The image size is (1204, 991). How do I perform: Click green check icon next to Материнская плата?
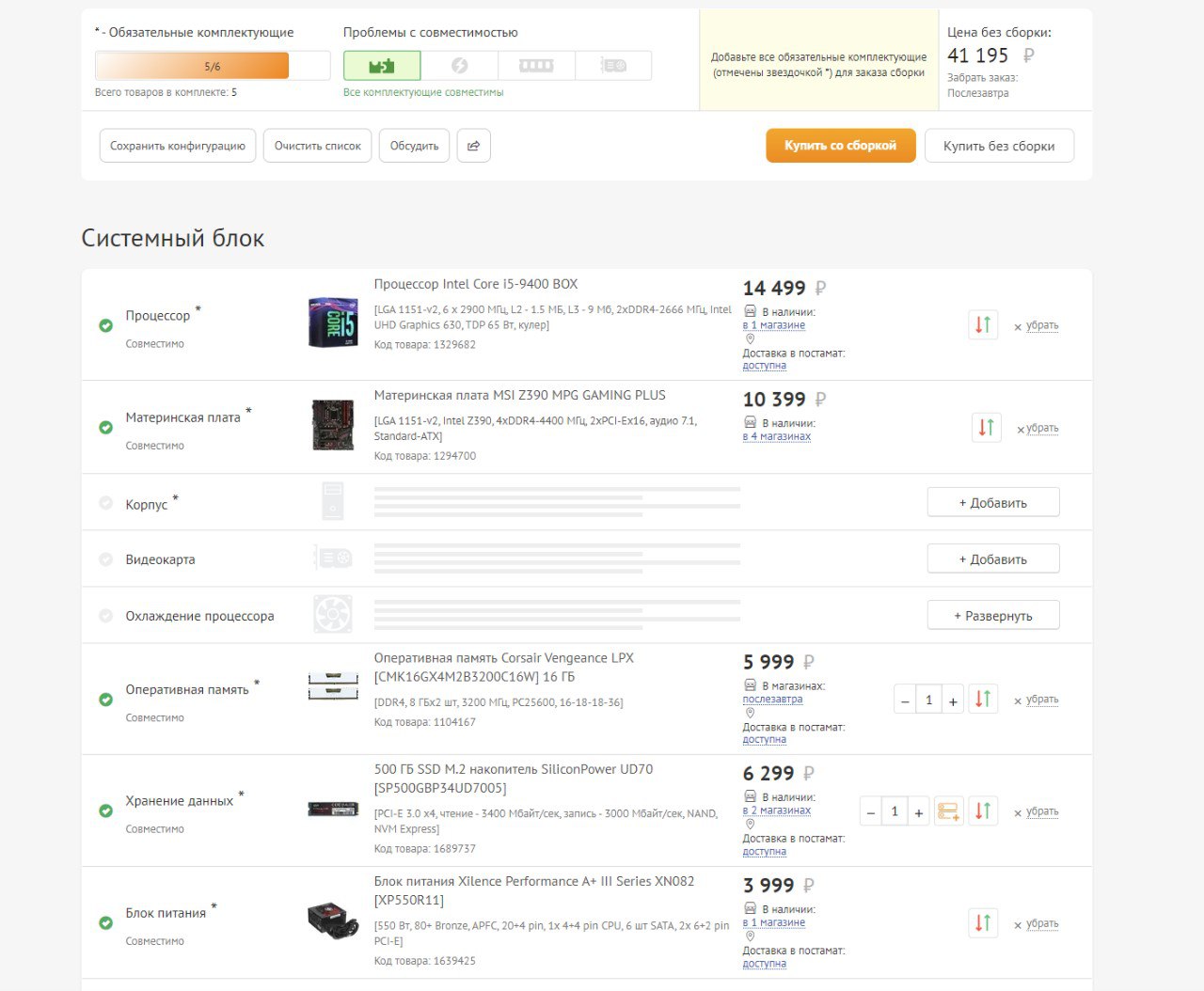coord(106,428)
